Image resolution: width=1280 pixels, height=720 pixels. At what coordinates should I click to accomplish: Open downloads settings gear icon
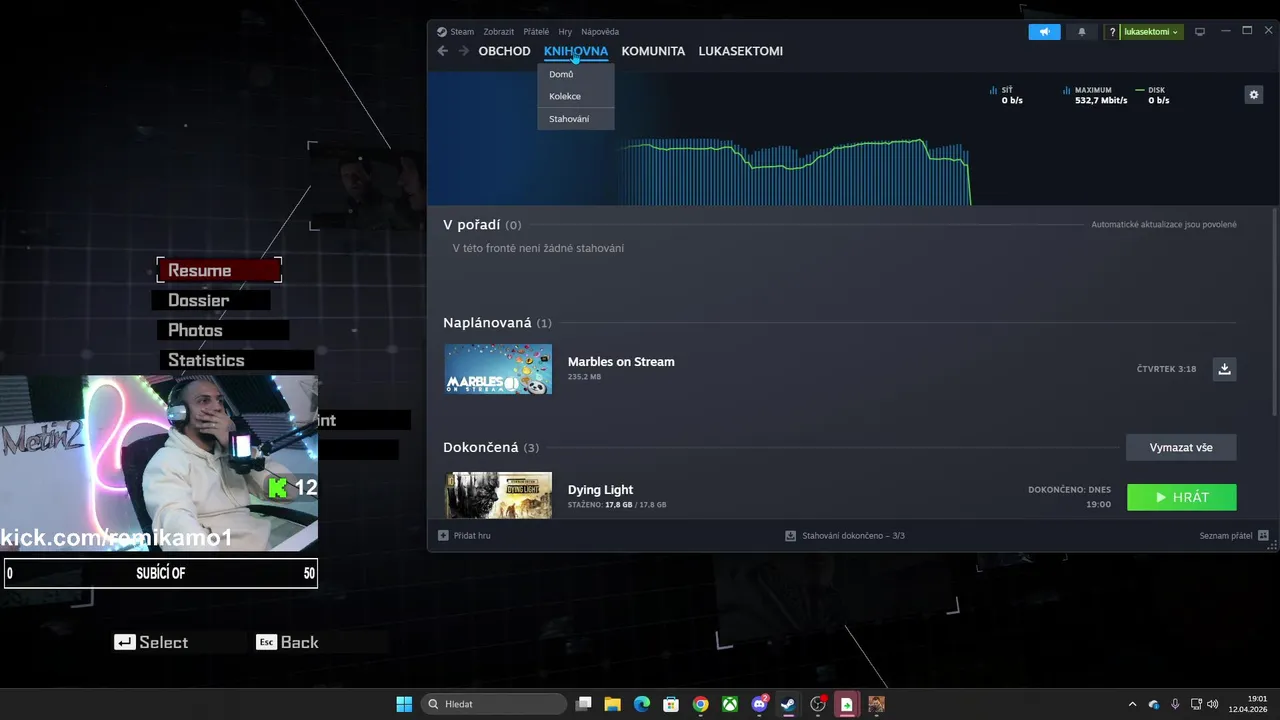tap(1254, 94)
